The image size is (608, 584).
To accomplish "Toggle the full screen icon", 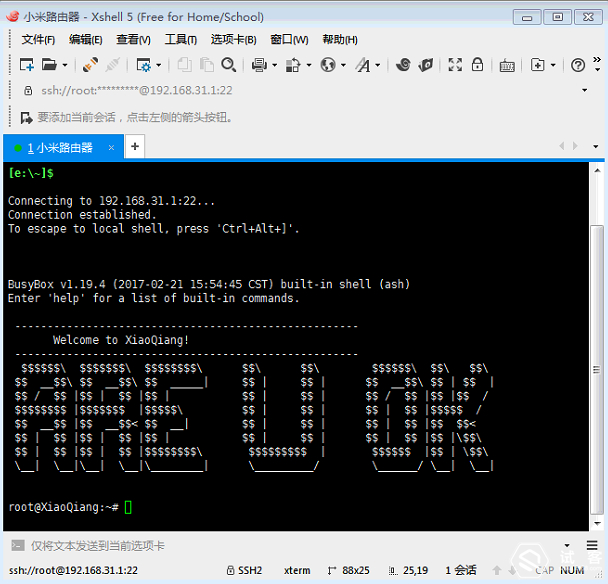I will coord(455,64).
